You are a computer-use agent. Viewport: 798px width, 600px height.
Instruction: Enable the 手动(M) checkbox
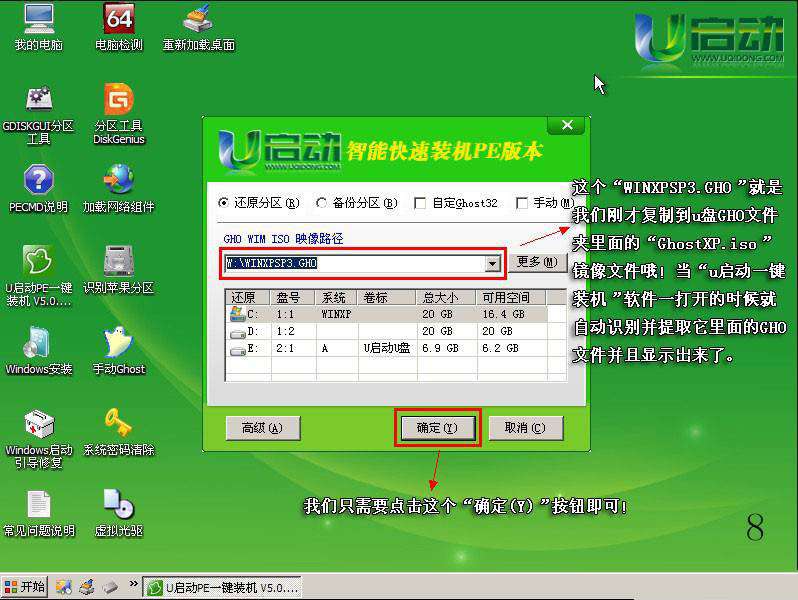[522, 204]
